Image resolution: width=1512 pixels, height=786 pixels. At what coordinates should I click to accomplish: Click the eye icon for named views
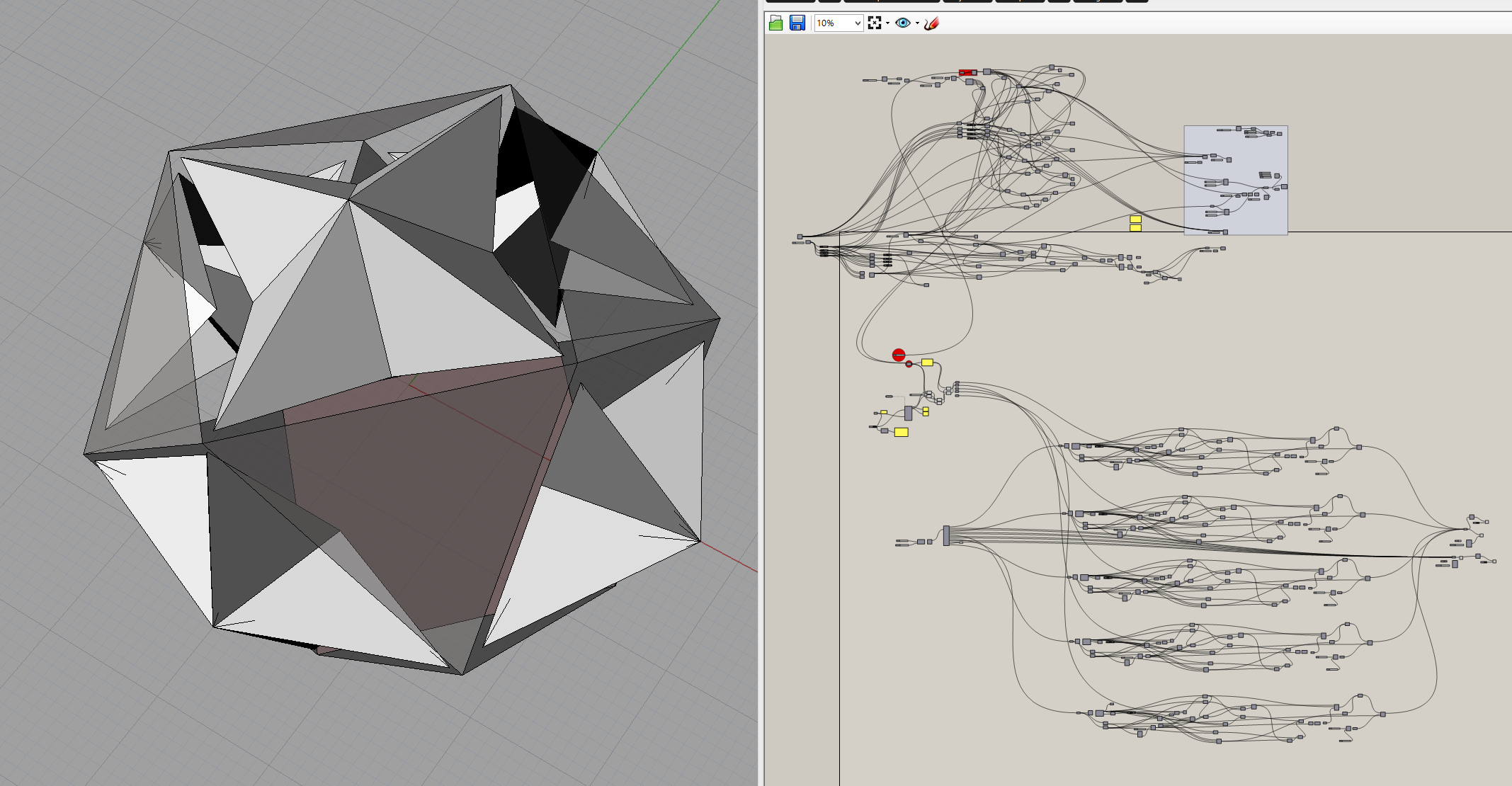pyautogui.click(x=903, y=23)
